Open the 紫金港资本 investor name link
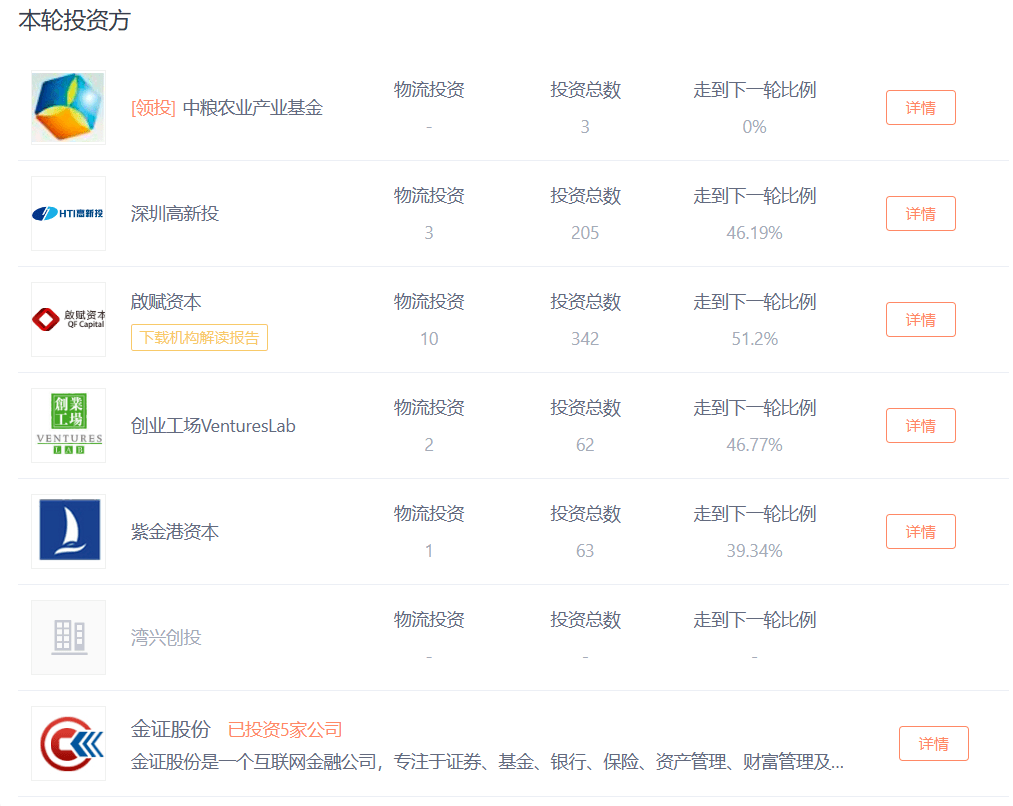Screen dimensions: 1013x806 point(174,532)
